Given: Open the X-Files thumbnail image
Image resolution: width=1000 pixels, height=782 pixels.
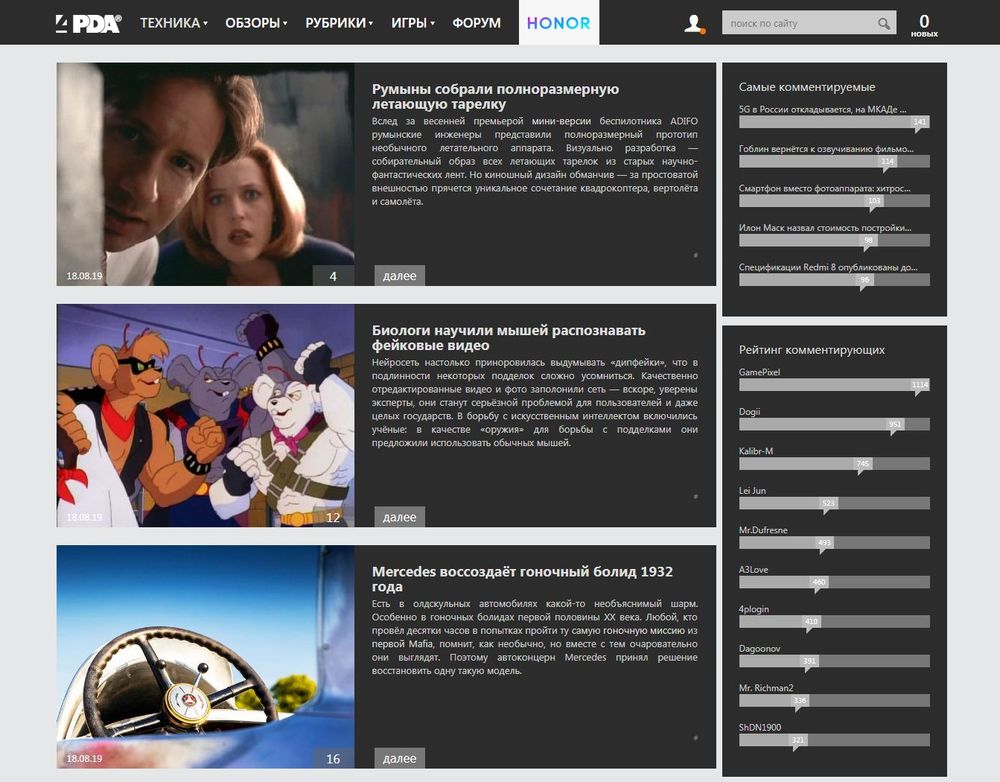Looking at the screenshot, I should pyautogui.click(x=205, y=173).
